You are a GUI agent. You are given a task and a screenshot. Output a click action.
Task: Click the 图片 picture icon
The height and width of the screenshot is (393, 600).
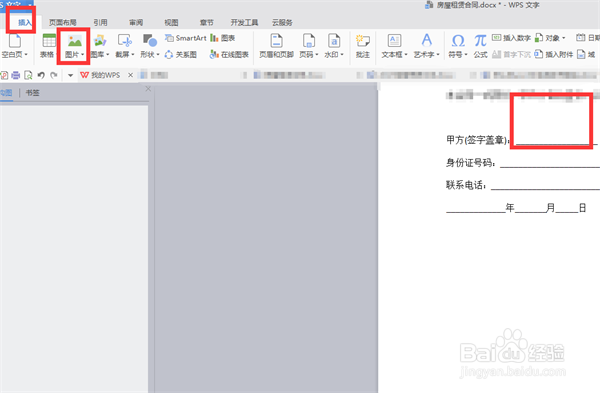click(x=75, y=41)
